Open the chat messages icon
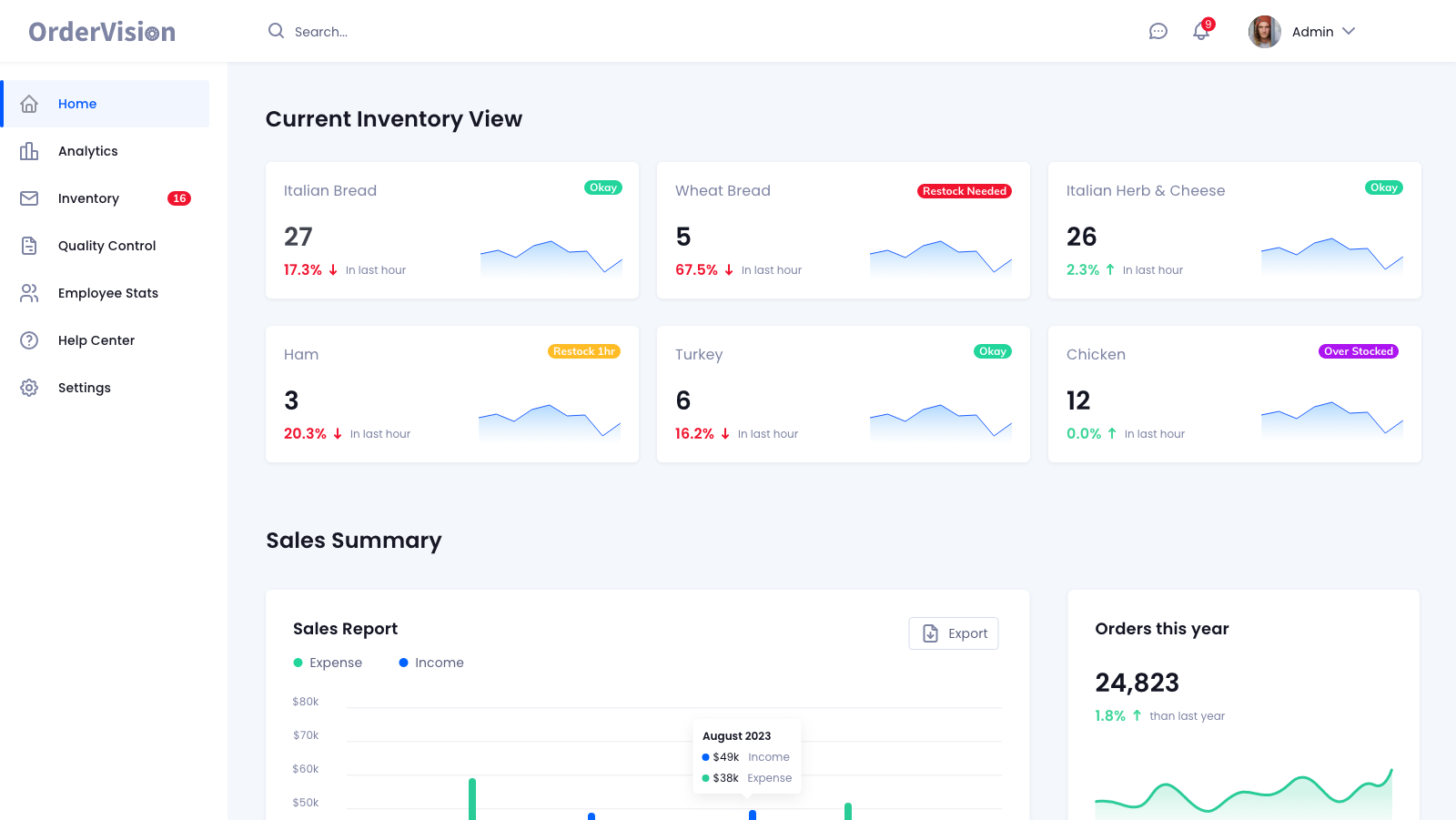This screenshot has width=1456, height=820. pos(1158,32)
